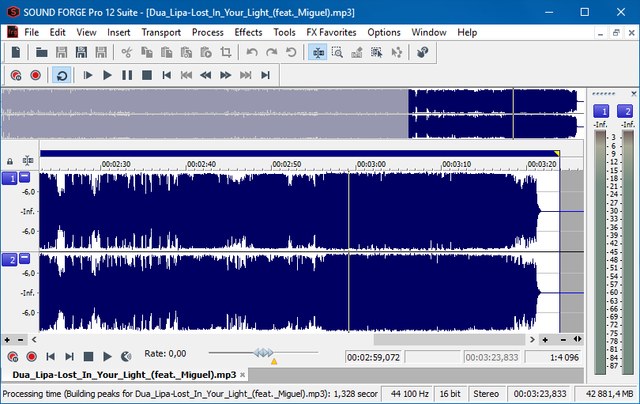Click the overview waveform bar at top
The width and height of the screenshot is (640, 404).
pyautogui.click(x=290, y=113)
